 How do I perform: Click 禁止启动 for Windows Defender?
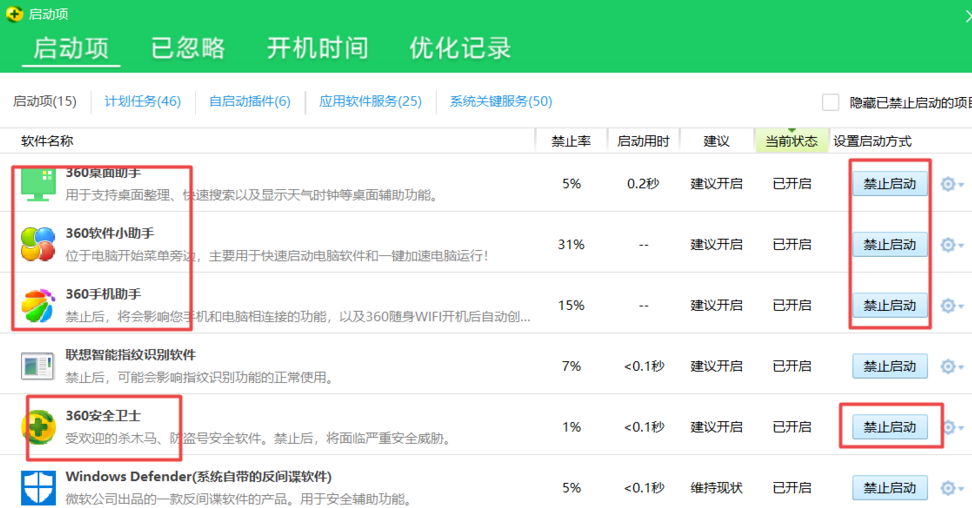890,488
